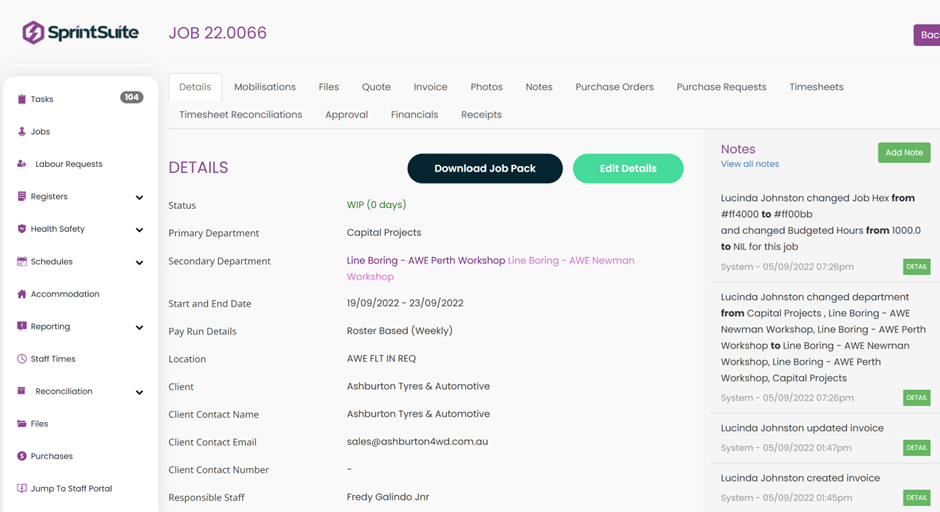Click the SprintSuite logo
The height and width of the screenshot is (512, 940).
pyautogui.click(x=80, y=32)
